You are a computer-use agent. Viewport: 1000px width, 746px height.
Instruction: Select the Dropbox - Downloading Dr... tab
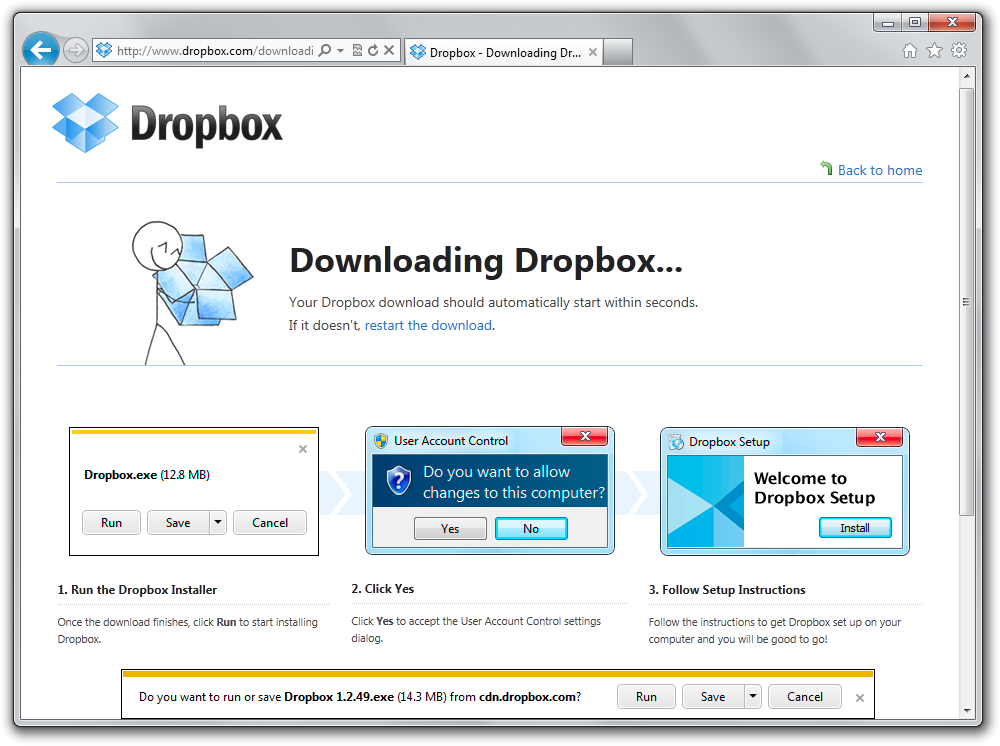click(504, 52)
